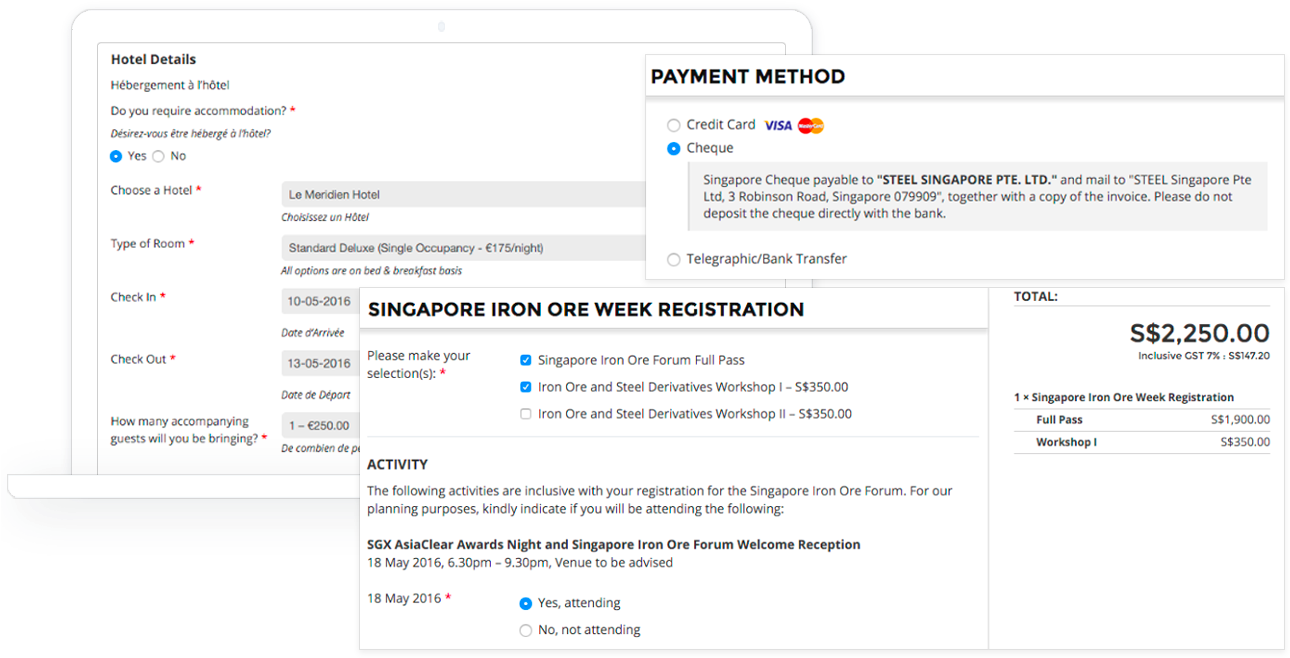
Task: Click the MasterCard icon
Action: [x=812, y=124]
